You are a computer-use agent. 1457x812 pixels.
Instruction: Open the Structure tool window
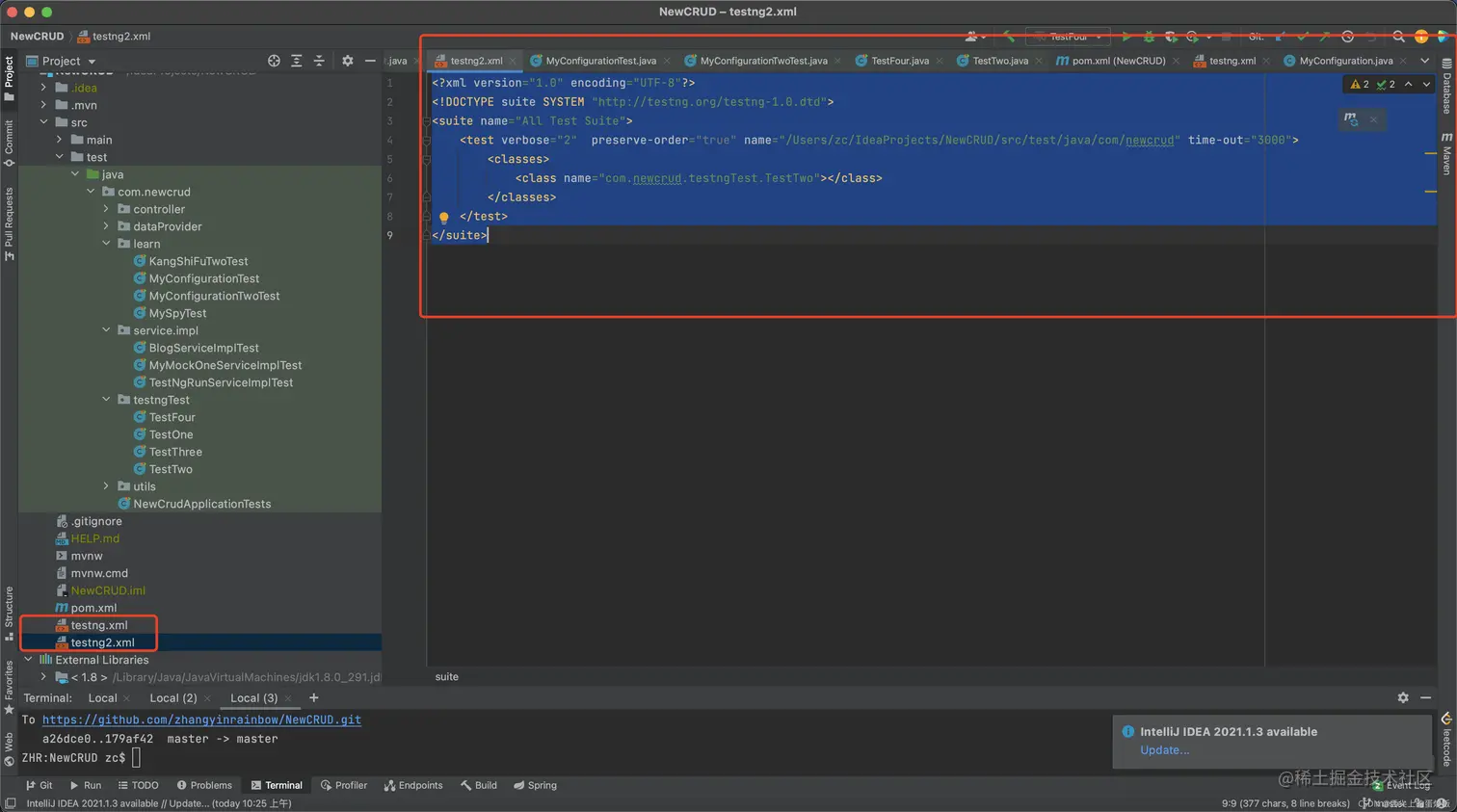(x=9, y=613)
